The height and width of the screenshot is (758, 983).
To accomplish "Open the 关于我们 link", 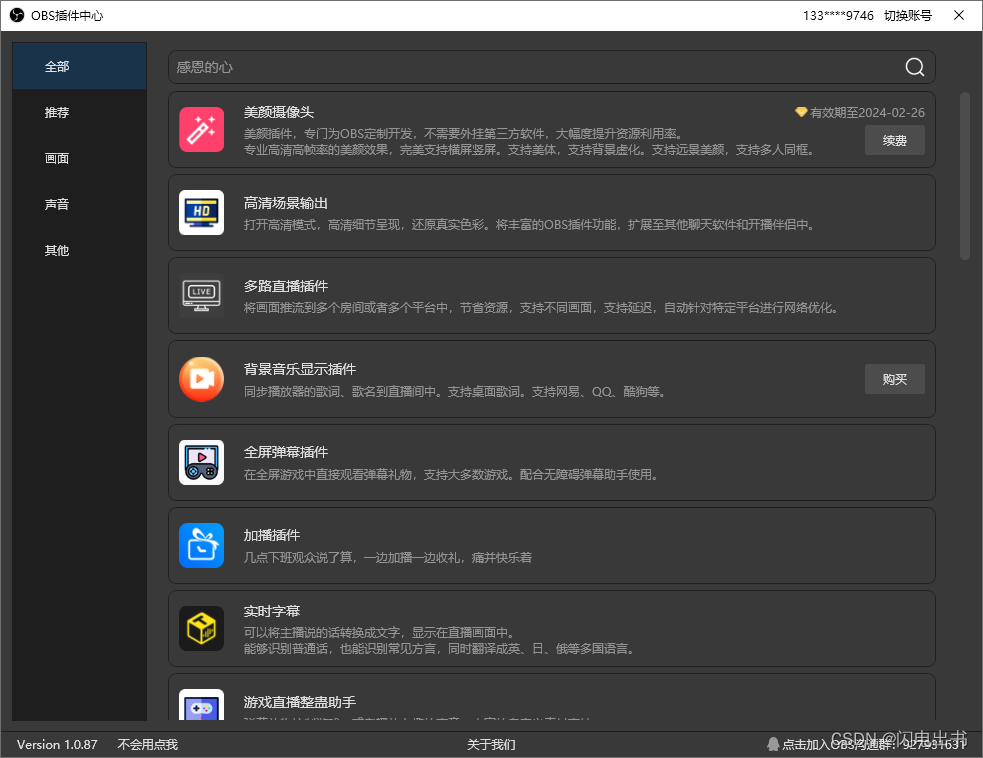I will pos(491,744).
